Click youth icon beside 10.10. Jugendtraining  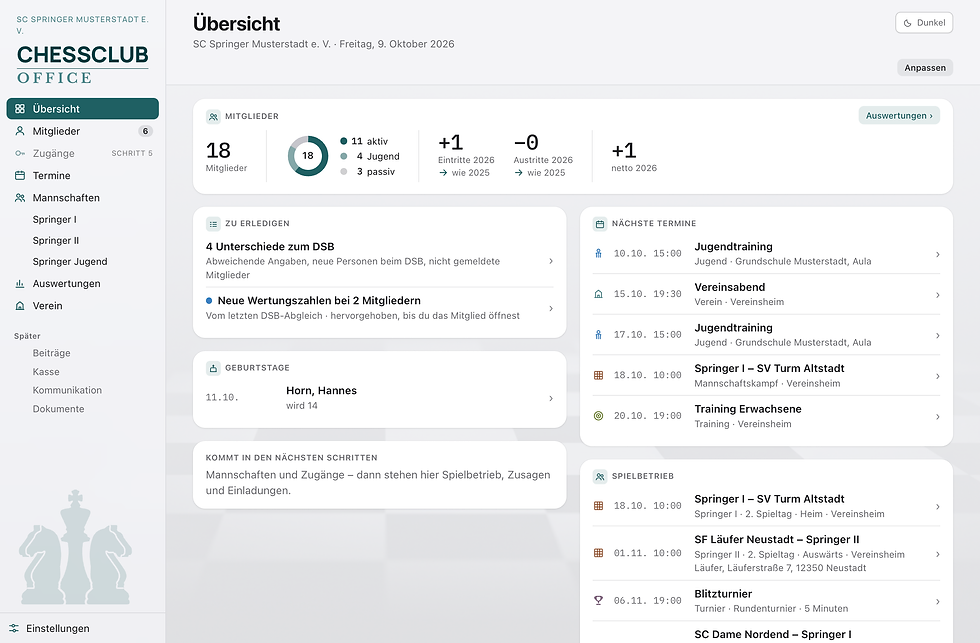tap(598, 254)
